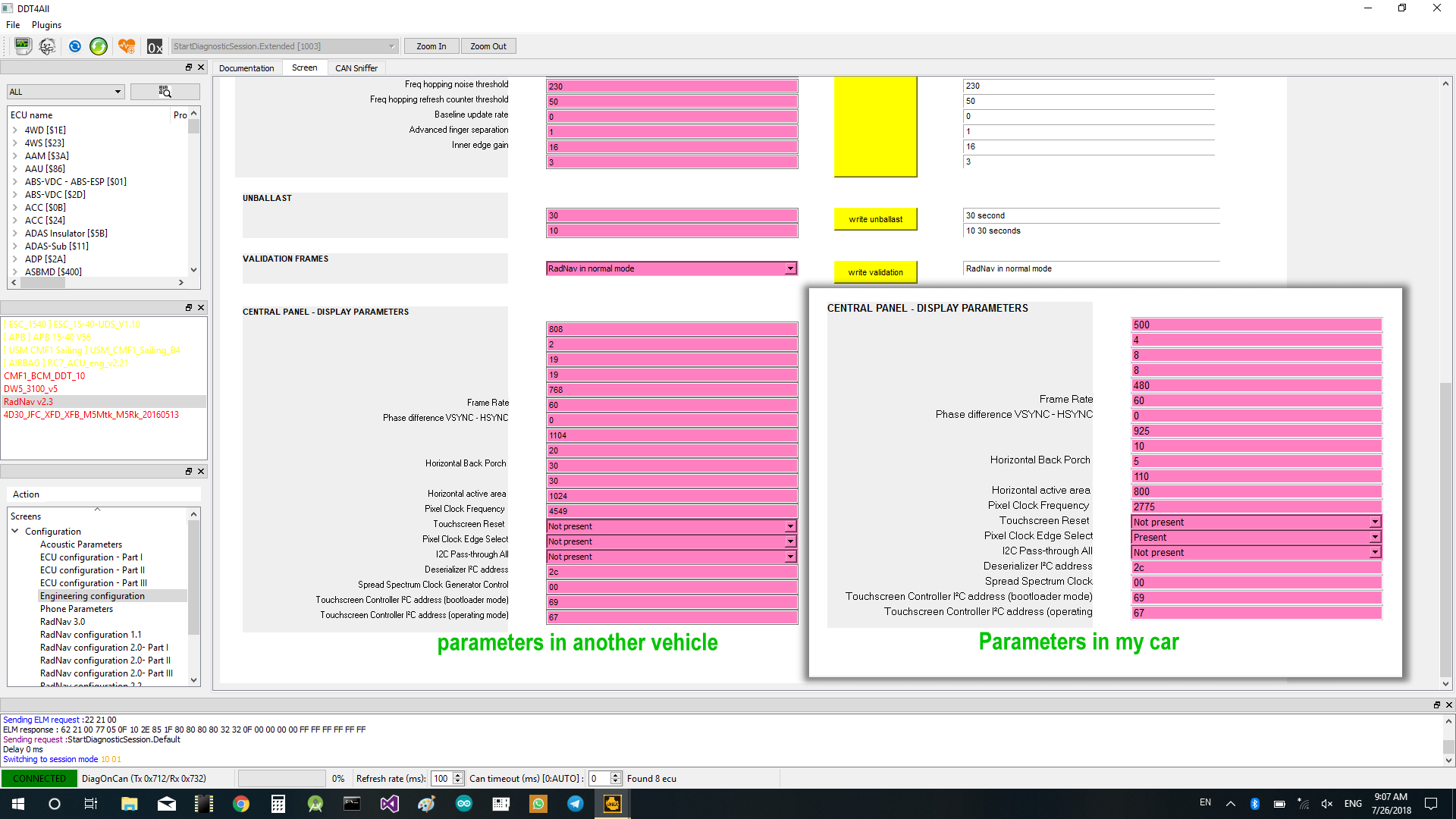The width and height of the screenshot is (1456, 819).
Task: Open File Explorer from the taskbar
Action: click(129, 804)
